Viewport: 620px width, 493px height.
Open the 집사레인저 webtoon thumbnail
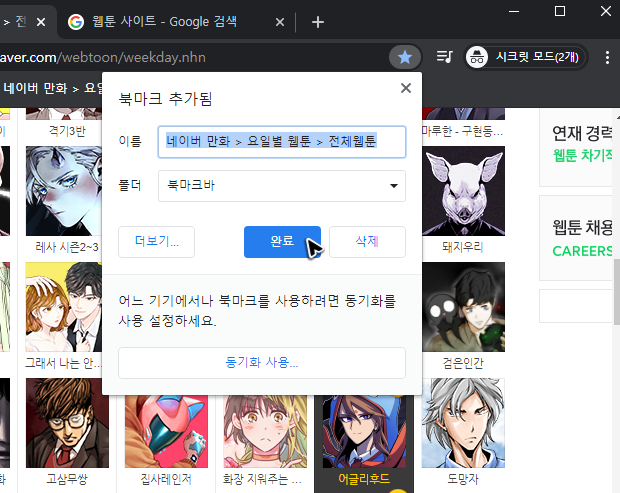point(166,431)
